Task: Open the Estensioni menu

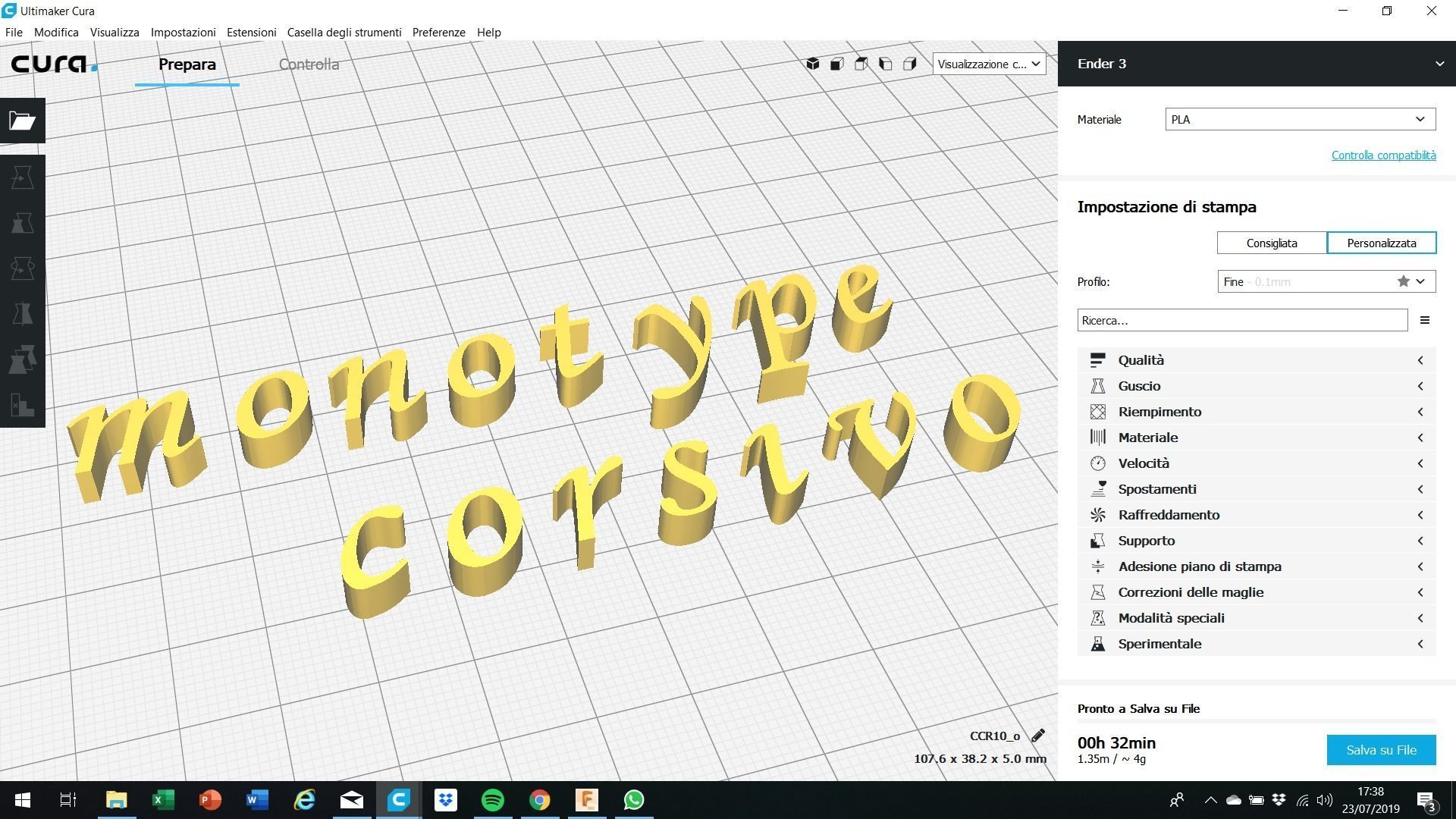Action: pos(251,32)
